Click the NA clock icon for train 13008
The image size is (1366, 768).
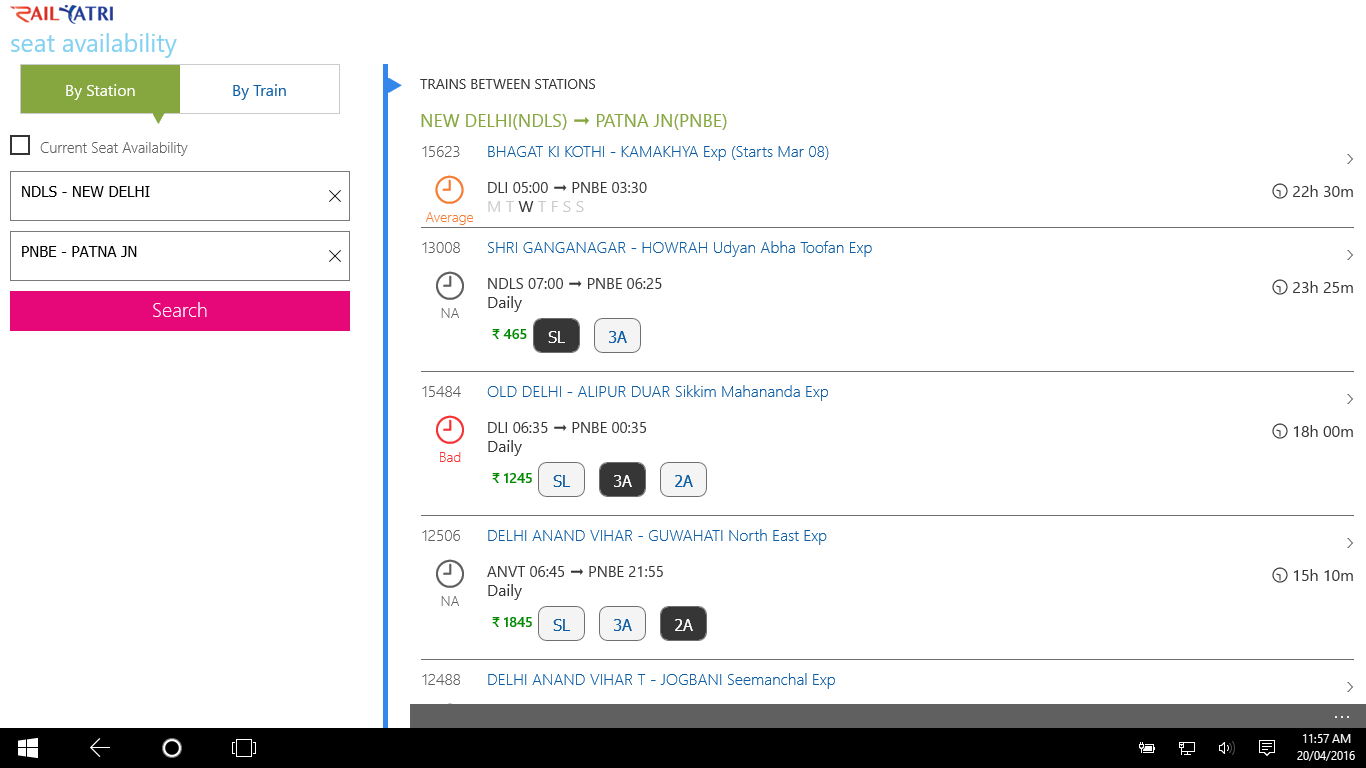click(x=450, y=286)
